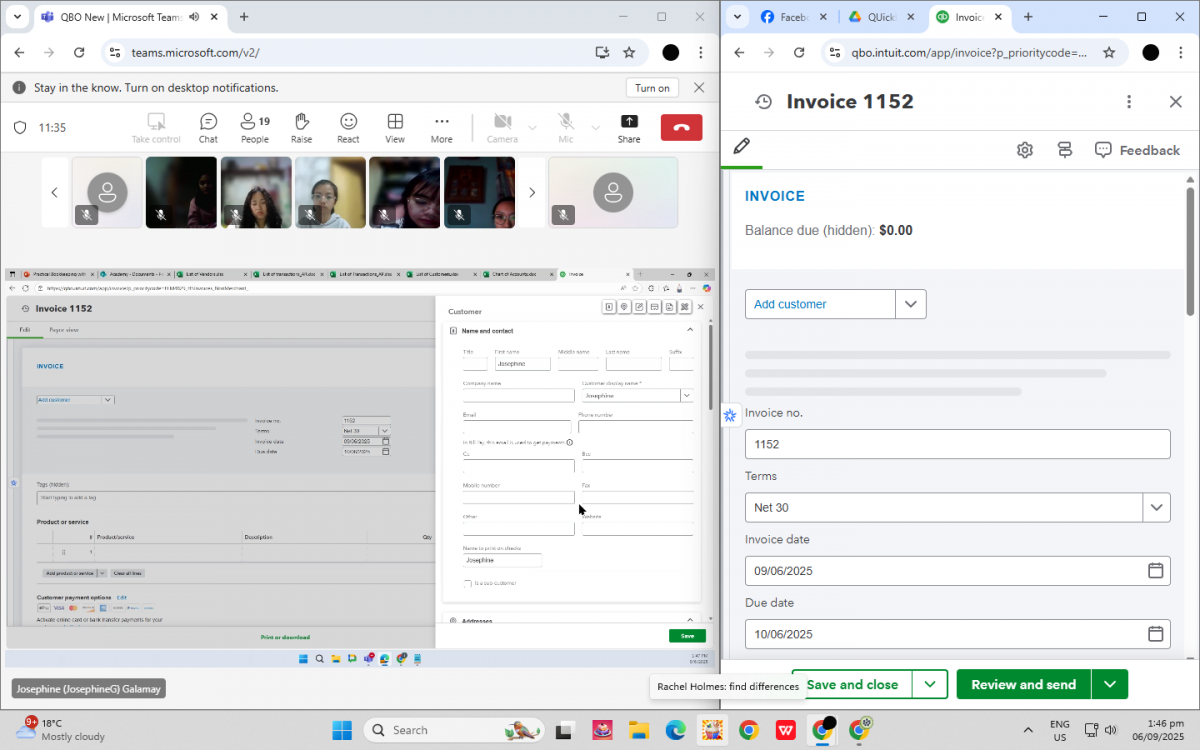The image size is (1200, 750).
Task: Open the View layout menu in Teams
Action: click(x=395, y=128)
